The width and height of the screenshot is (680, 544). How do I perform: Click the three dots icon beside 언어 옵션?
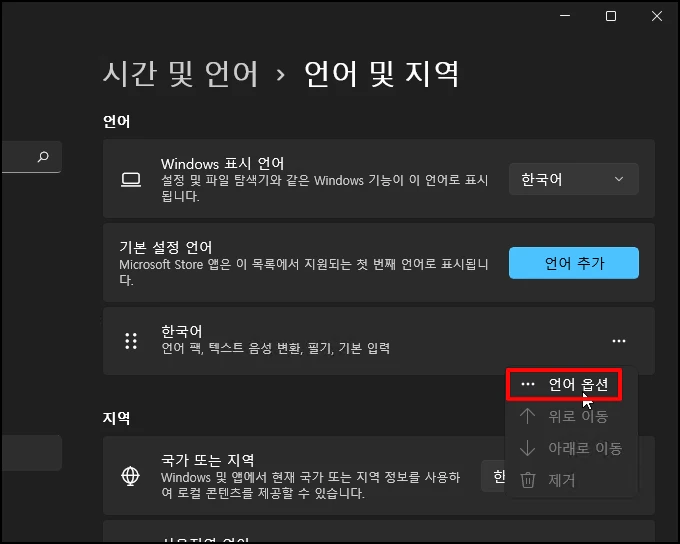(x=528, y=384)
